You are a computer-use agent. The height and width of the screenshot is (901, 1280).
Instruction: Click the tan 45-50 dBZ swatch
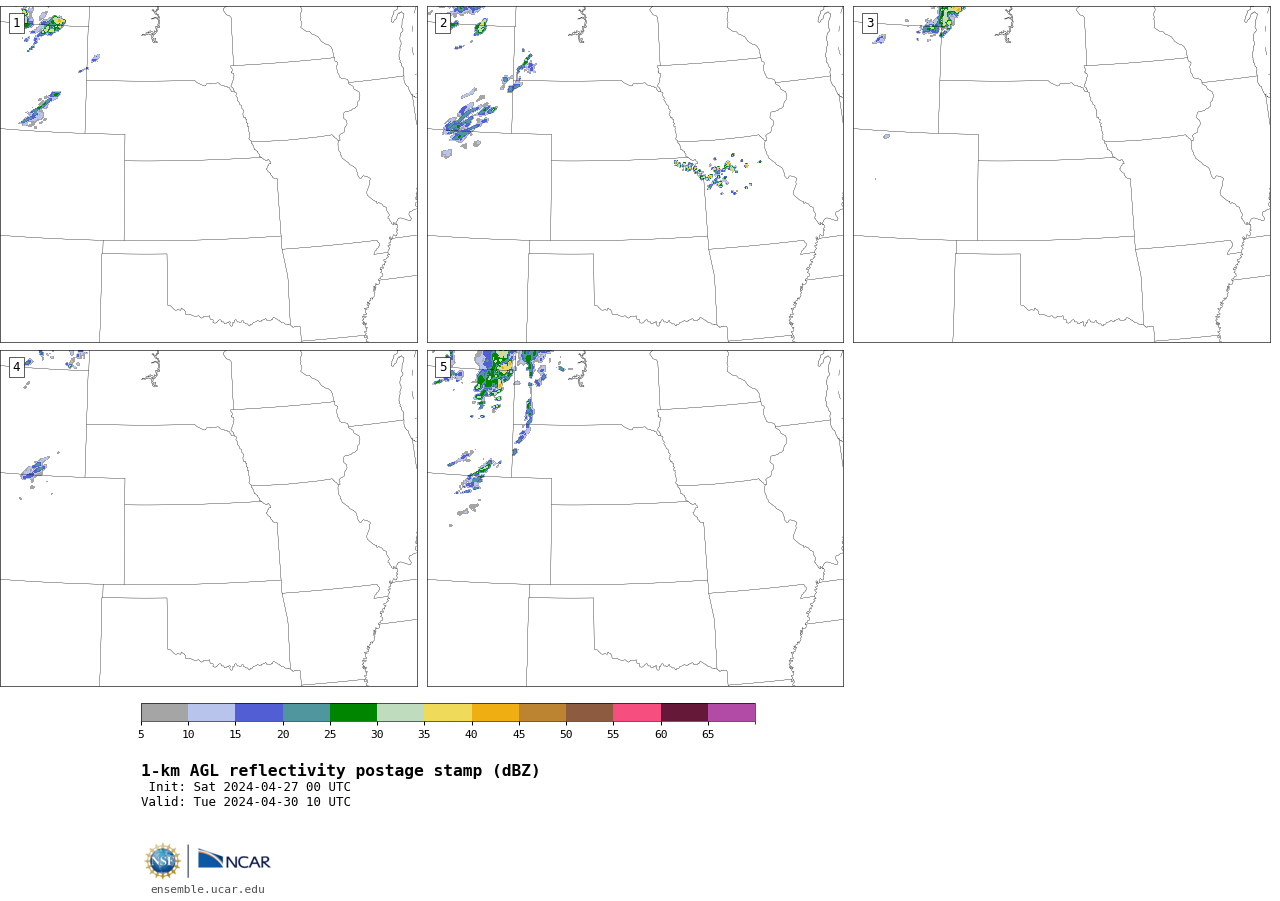point(542,713)
